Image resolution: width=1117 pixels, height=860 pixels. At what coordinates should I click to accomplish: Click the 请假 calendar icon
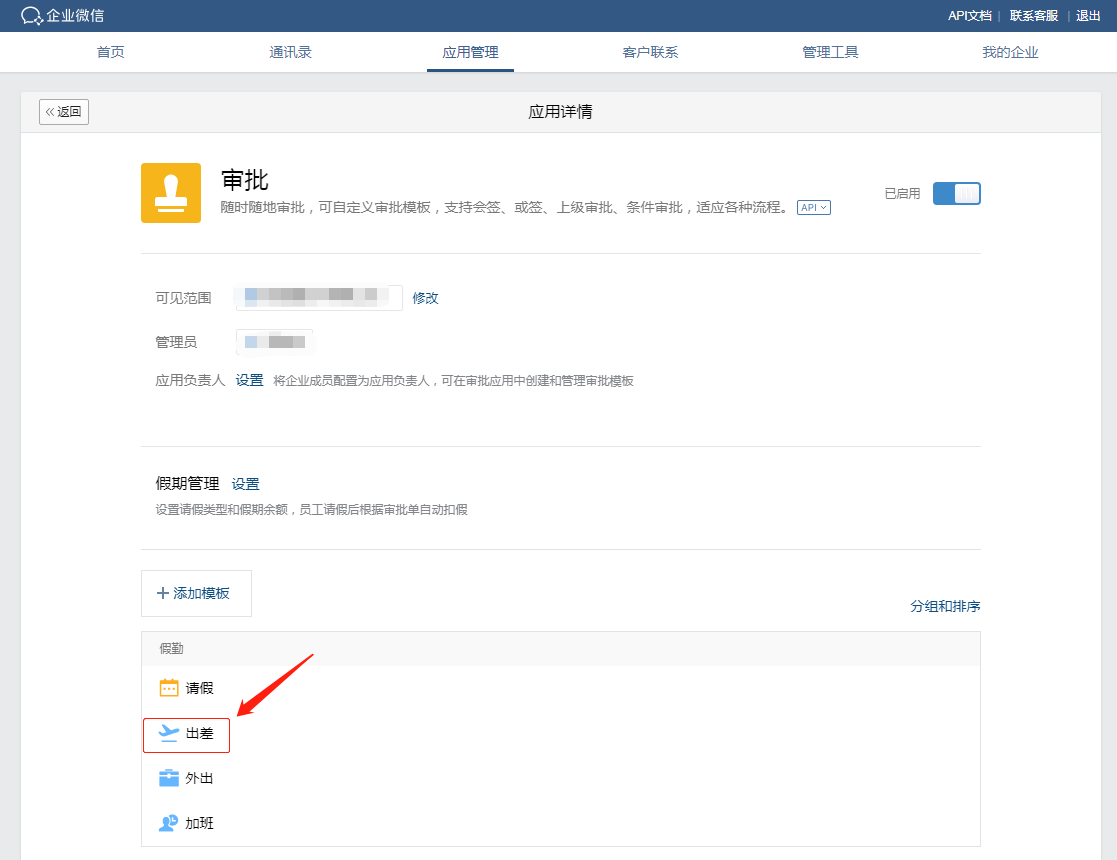(169, 688)
